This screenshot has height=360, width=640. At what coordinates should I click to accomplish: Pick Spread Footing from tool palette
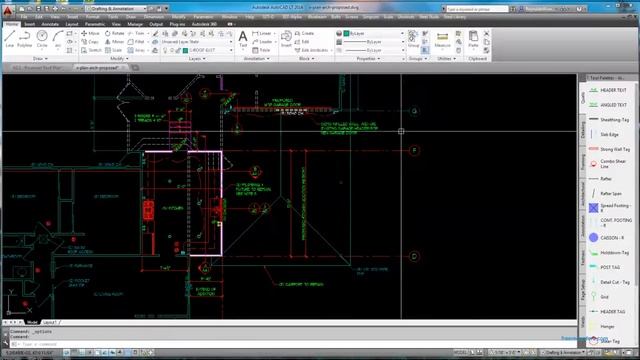click(x=610, y=208)
